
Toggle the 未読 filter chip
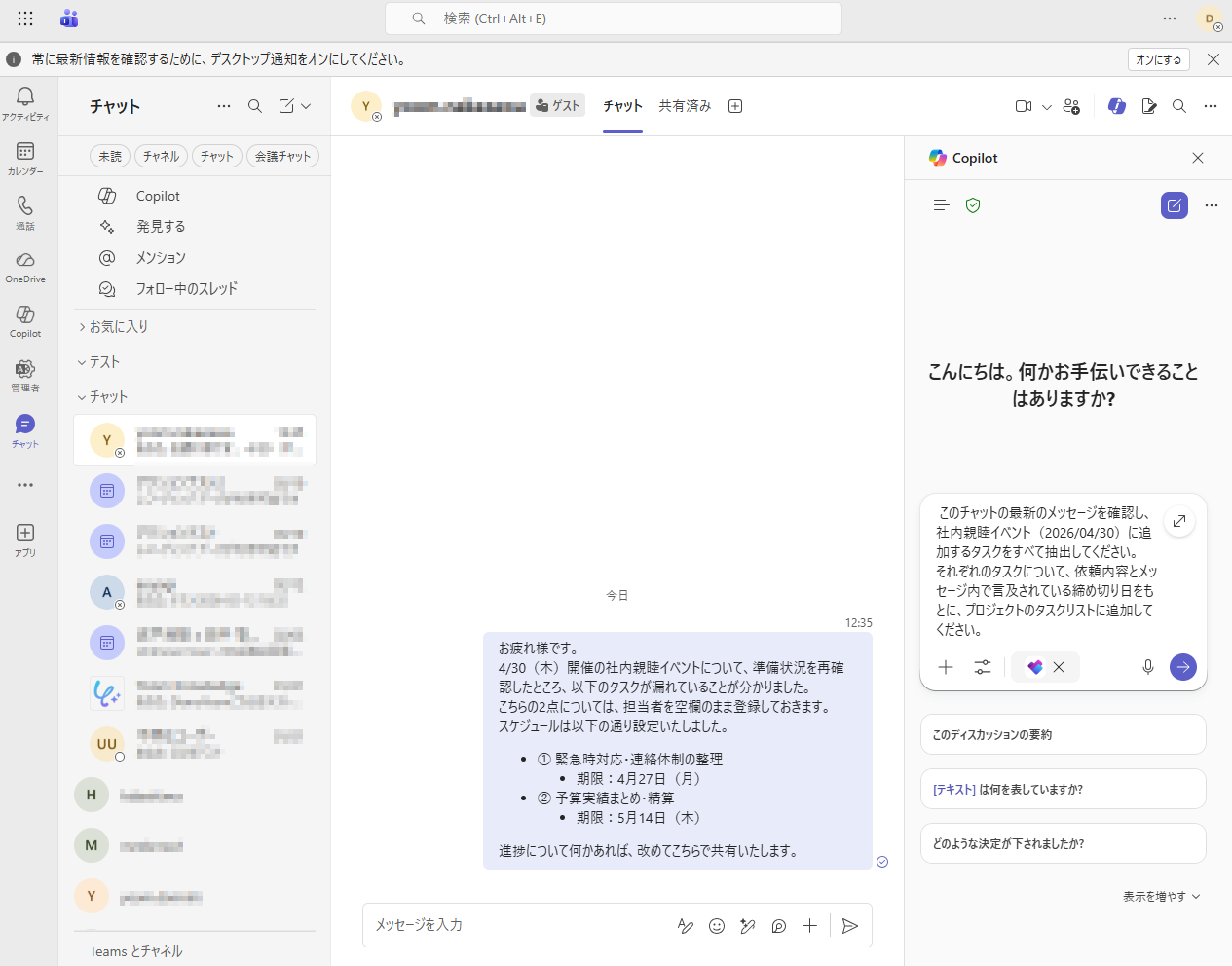(x=110, y=156)
